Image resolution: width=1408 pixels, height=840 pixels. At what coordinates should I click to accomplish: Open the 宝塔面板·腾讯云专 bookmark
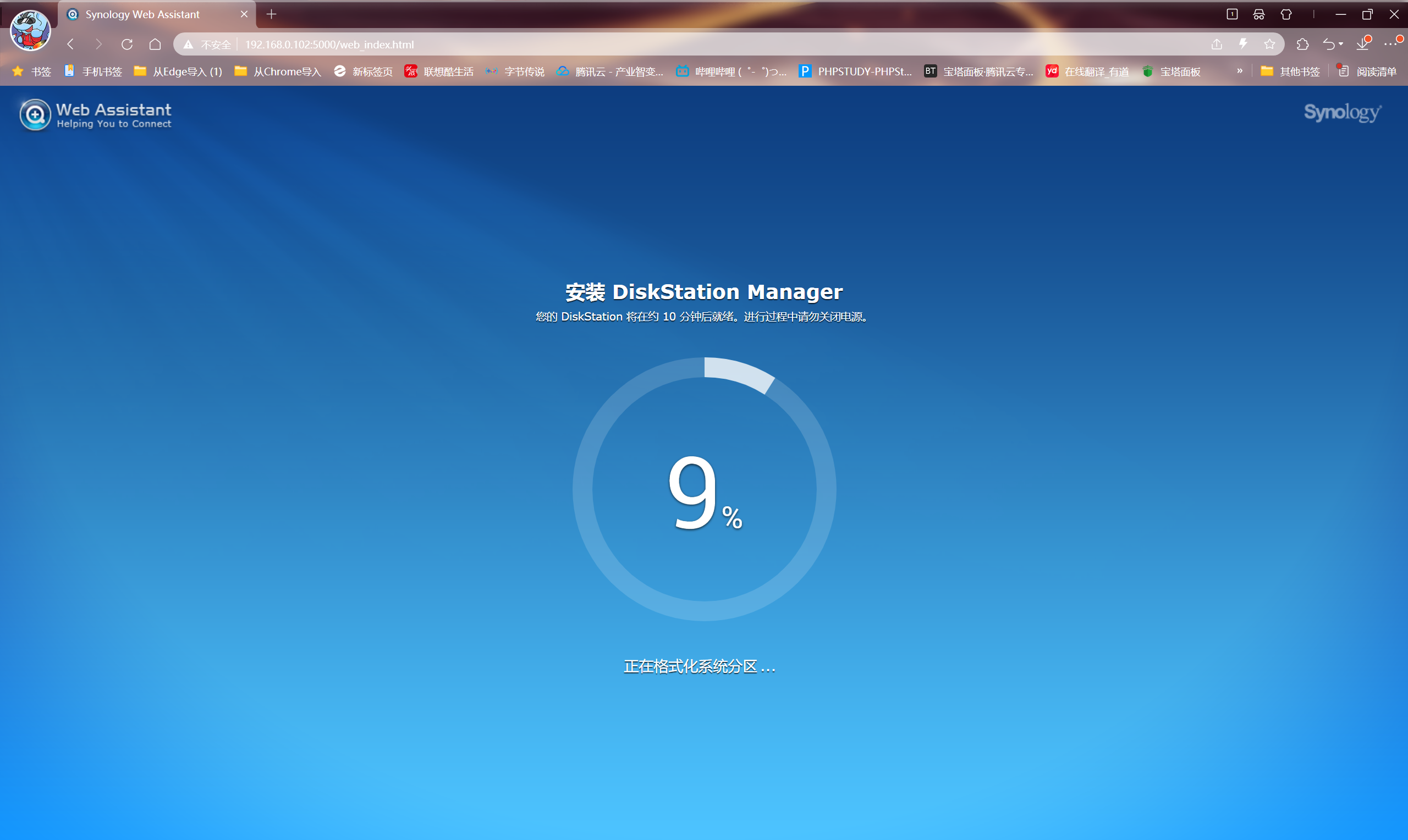pyautogui.click(x=978, y=71)
